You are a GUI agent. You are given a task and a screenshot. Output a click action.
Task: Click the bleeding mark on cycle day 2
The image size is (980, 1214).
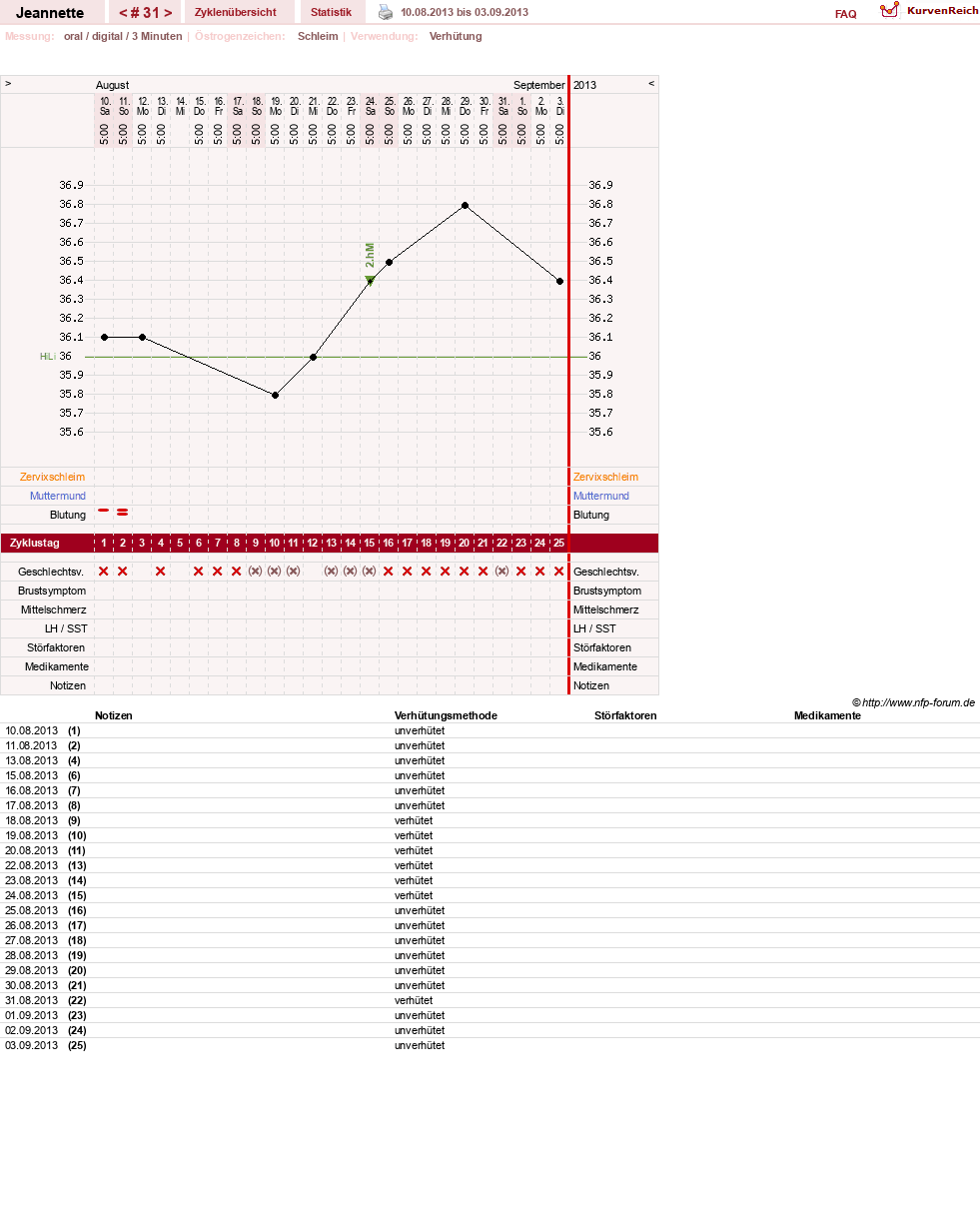click(x=123, y=512)
